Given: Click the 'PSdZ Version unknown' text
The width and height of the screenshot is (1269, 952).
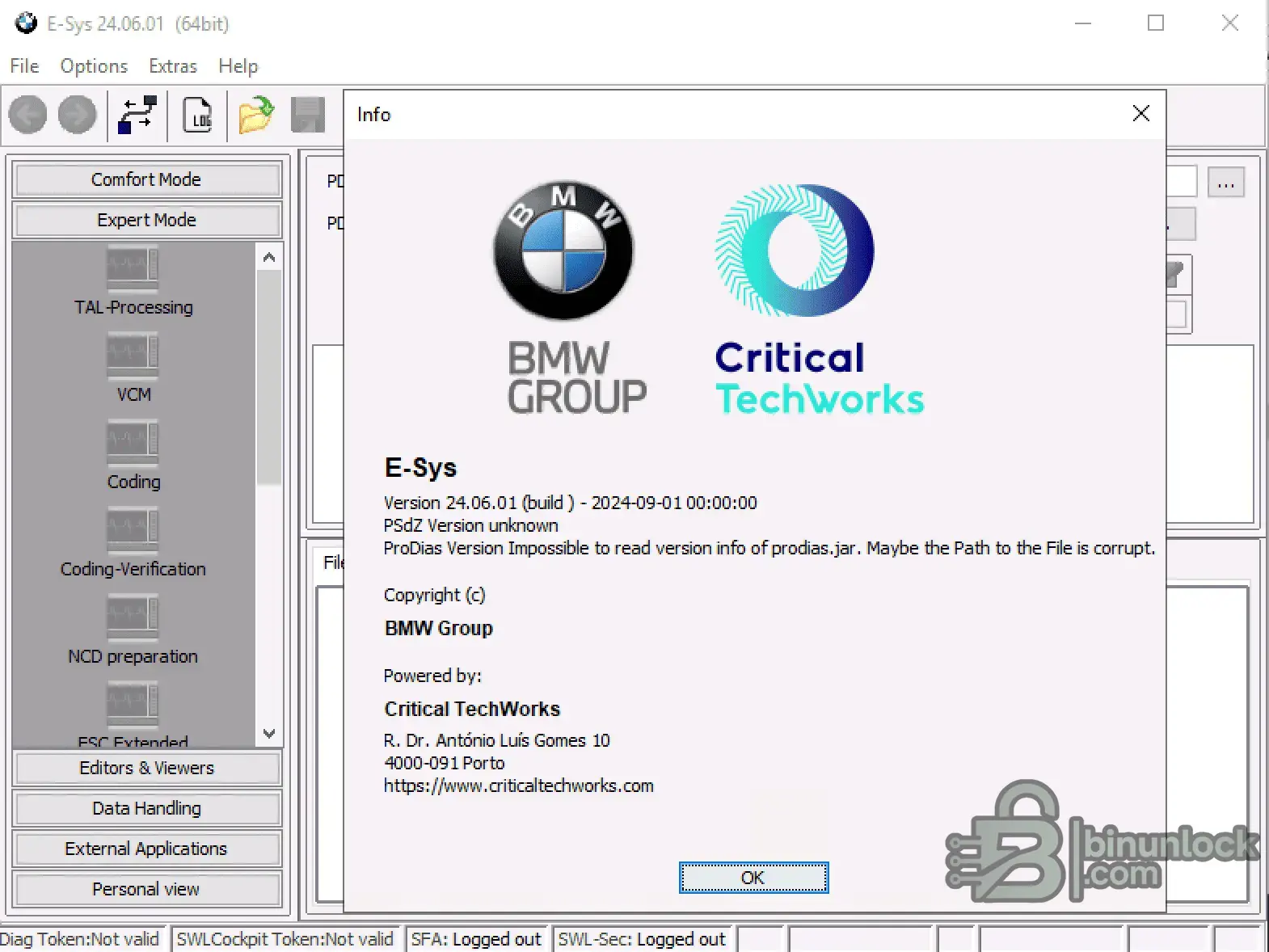Looking at the screenshot, I should [471, 525].
